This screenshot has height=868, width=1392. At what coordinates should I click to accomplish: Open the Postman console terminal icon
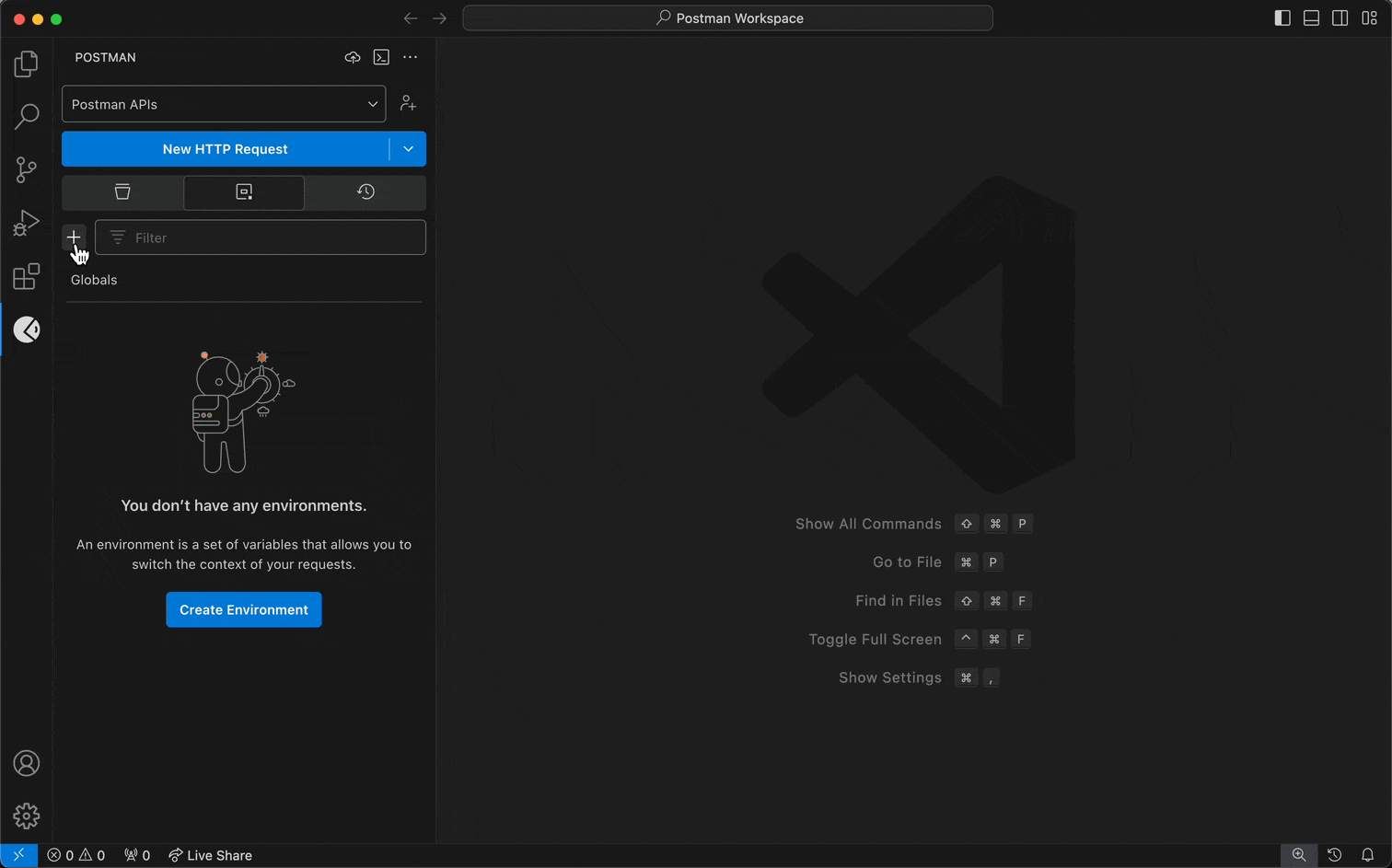pyautogui.click(x=381, y=57)
